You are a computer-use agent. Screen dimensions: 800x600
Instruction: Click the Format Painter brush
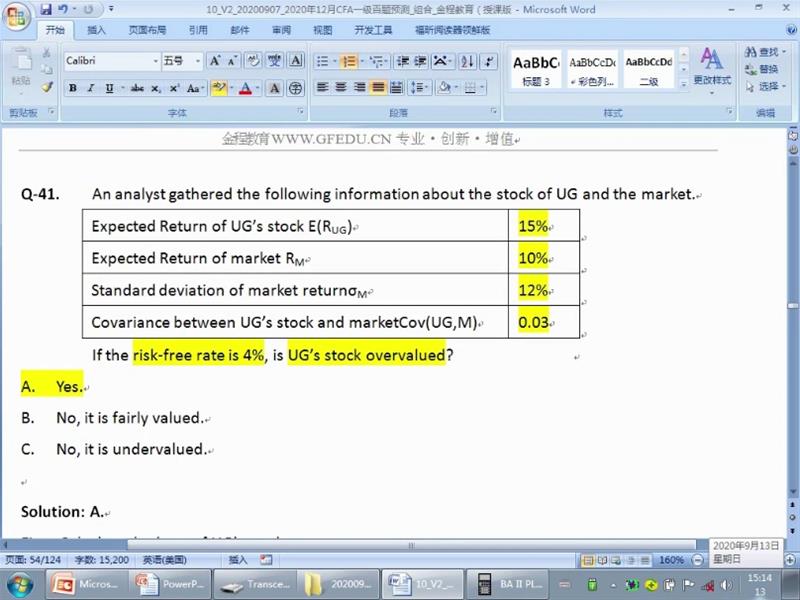47,87
